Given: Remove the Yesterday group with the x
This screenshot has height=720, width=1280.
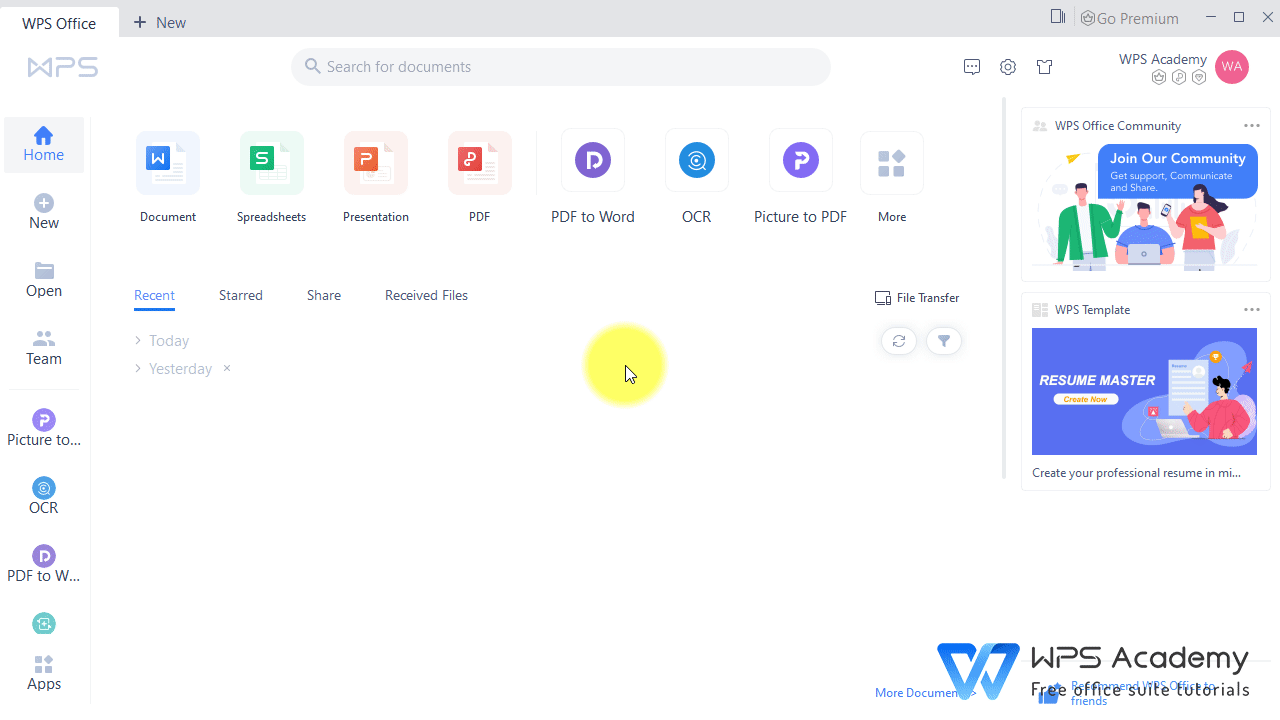Looking at the screenshot, I should tap(227, 368).
